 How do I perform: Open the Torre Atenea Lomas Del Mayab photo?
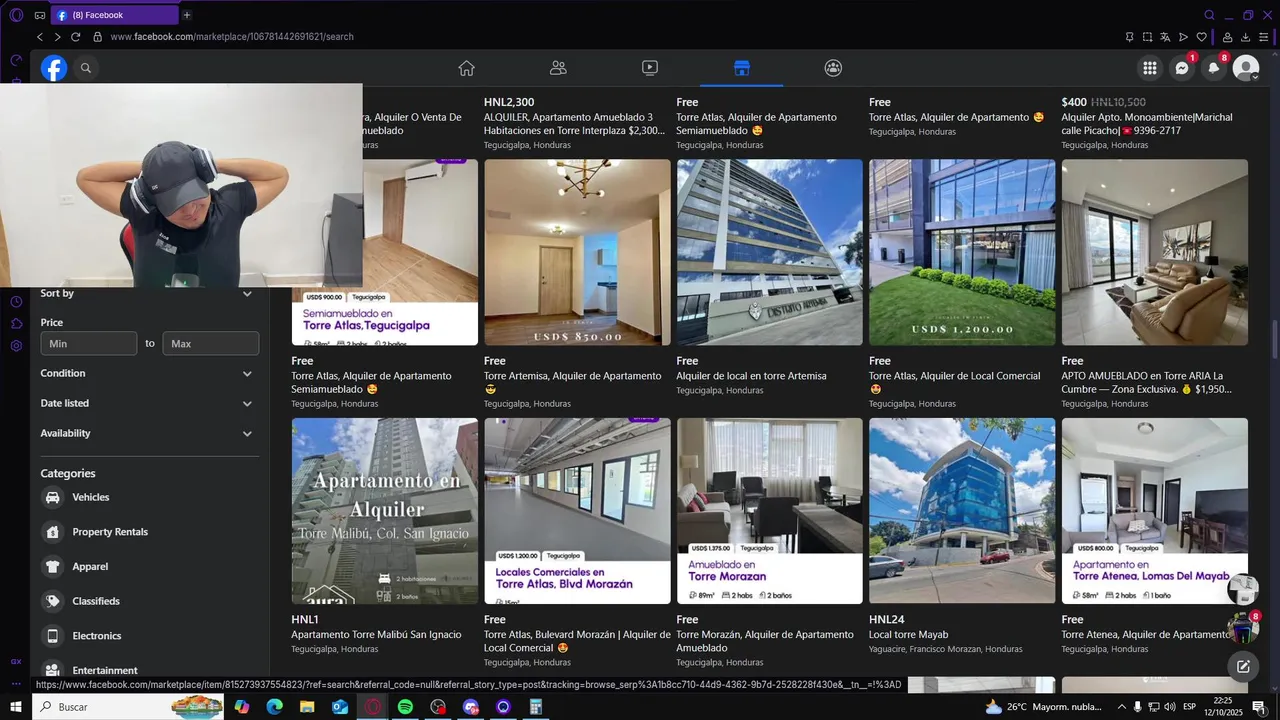[1155, 511]
